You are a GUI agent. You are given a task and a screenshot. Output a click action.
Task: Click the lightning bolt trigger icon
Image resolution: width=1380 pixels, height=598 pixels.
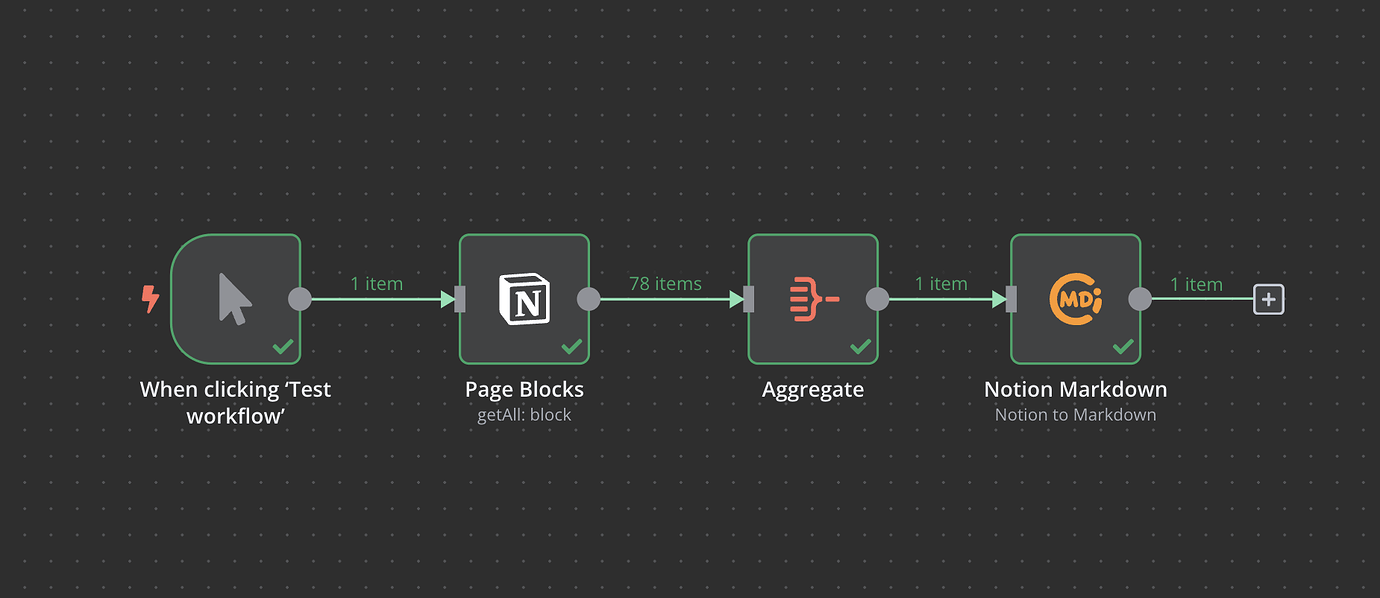point(150,298)
